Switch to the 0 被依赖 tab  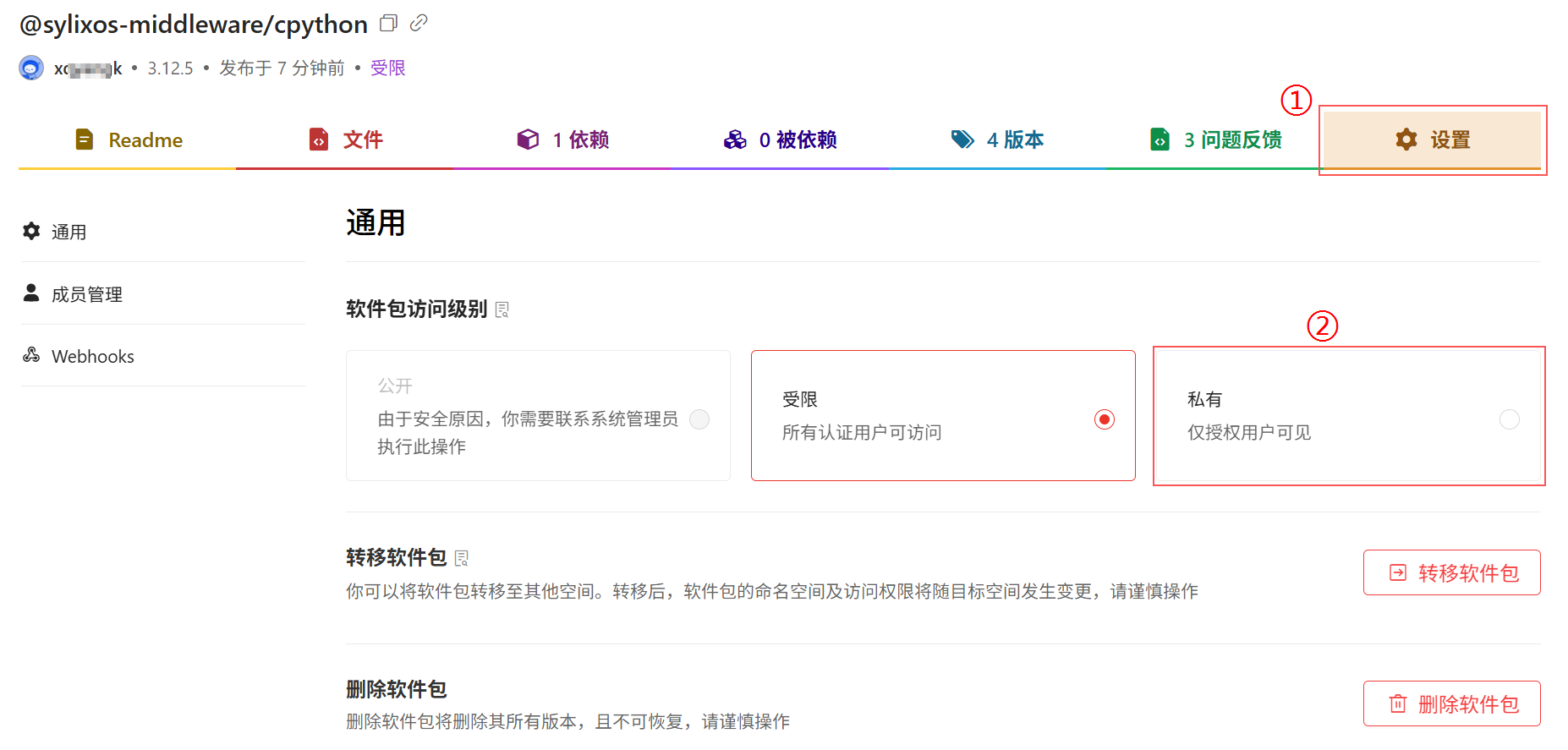tap(780, 140)
